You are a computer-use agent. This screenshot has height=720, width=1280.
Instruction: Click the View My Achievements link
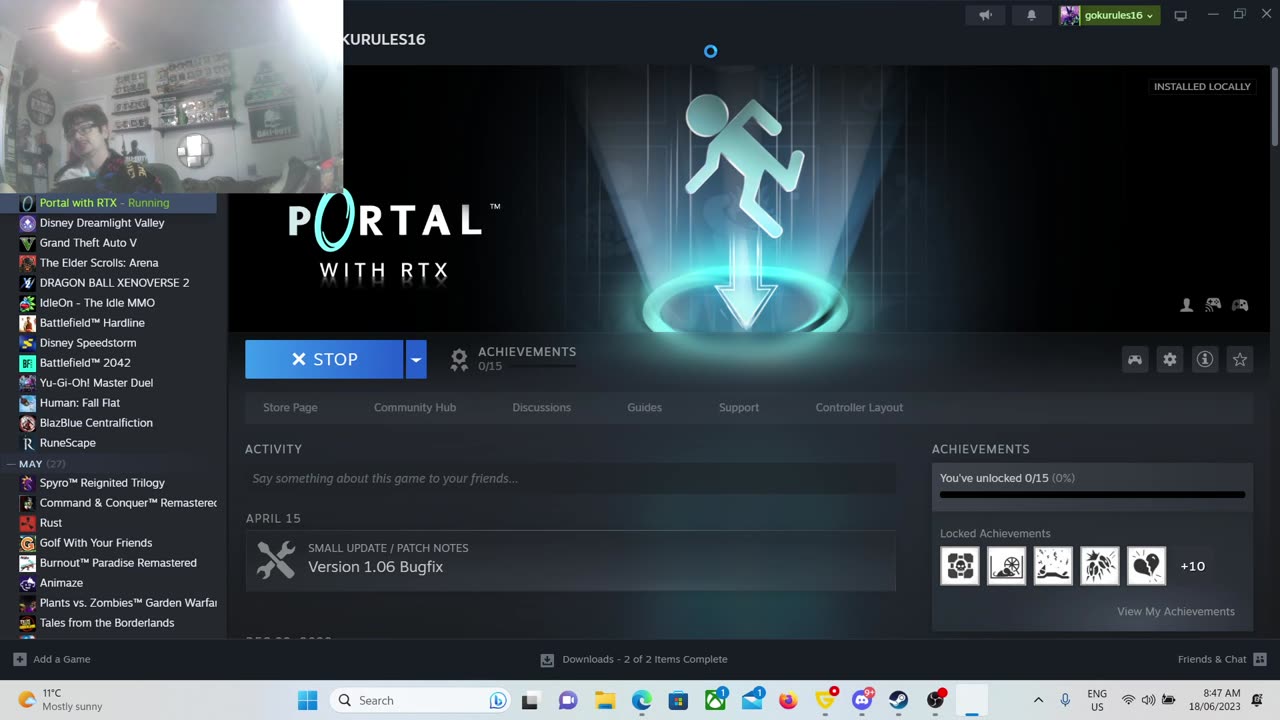coord(1176,611)
